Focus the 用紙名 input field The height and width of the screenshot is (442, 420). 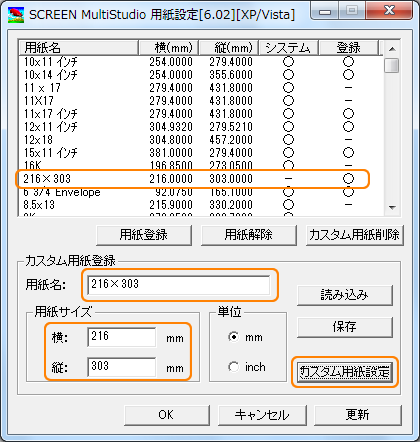click(179, 285)
